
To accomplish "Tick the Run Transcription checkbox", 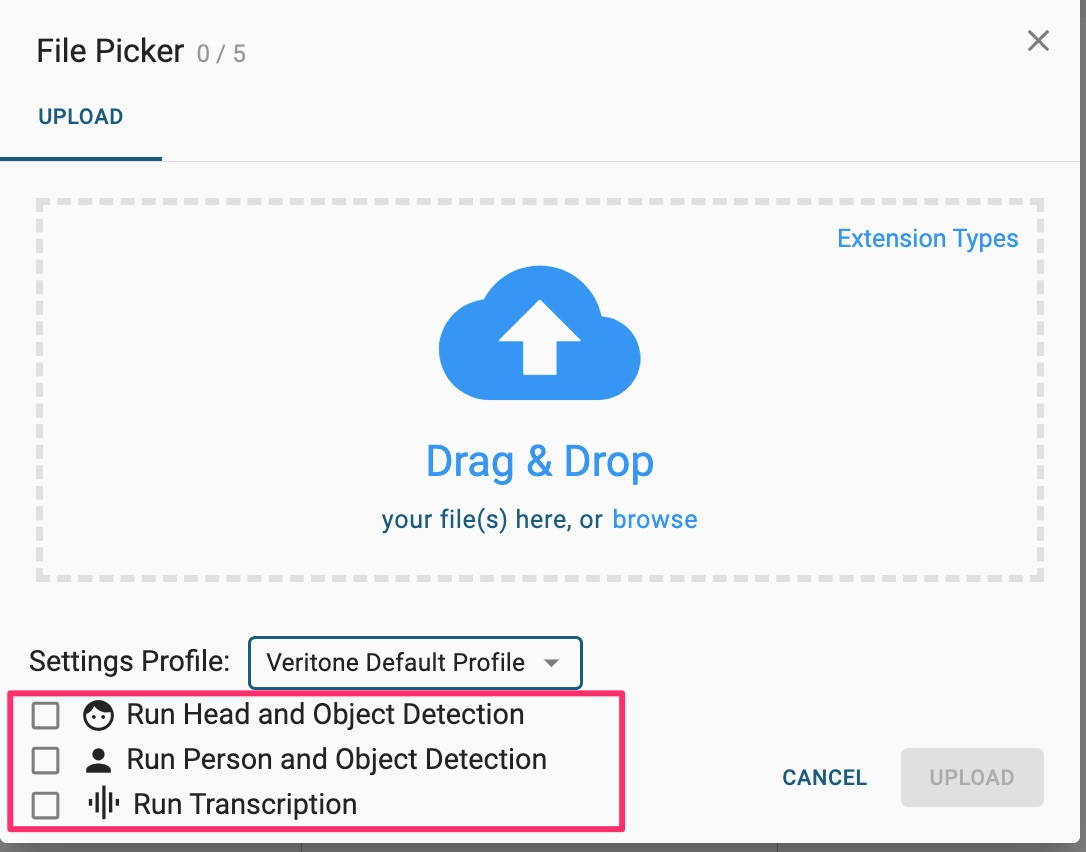I will 46,805.
